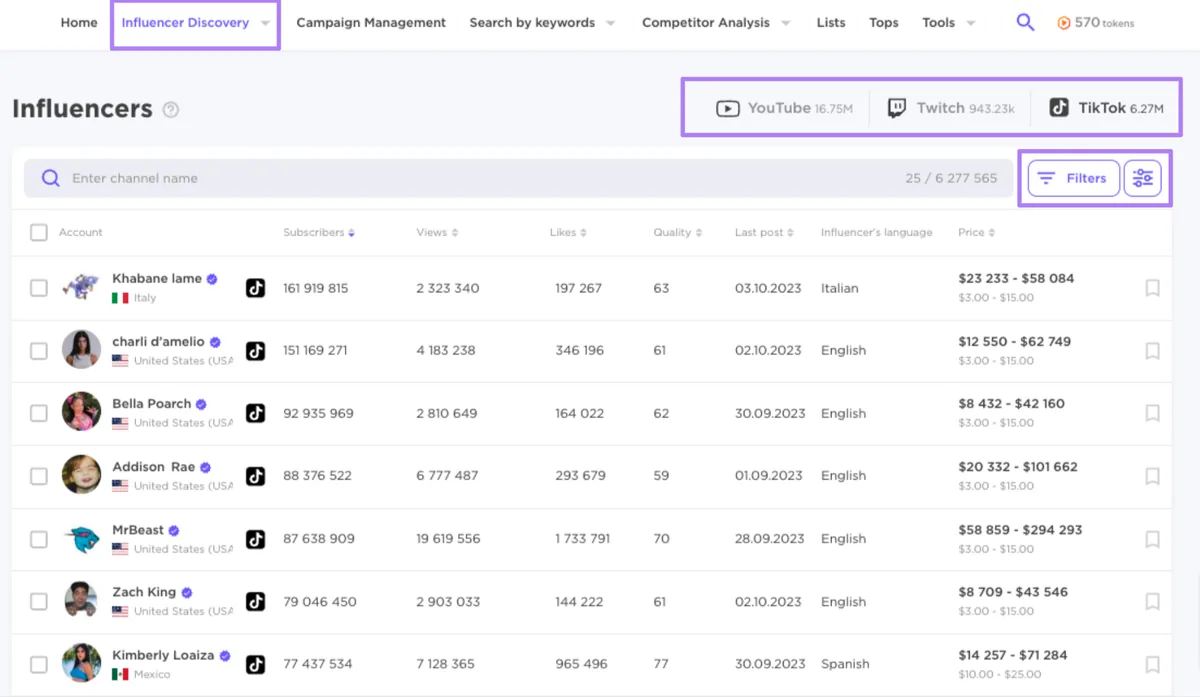This screenshot has width=1200, height=697.
Task: Open Campaign Management in navigation
Action: point(371,22)
